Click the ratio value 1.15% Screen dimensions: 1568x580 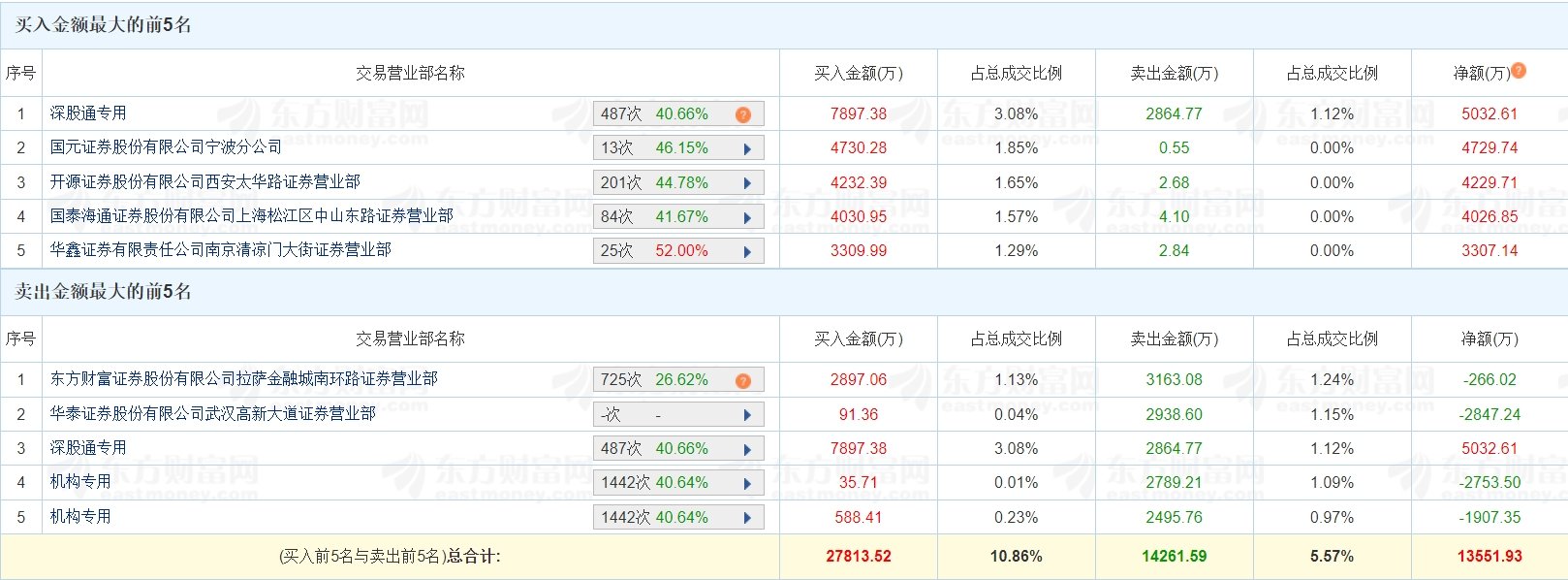click(1333, 415)
